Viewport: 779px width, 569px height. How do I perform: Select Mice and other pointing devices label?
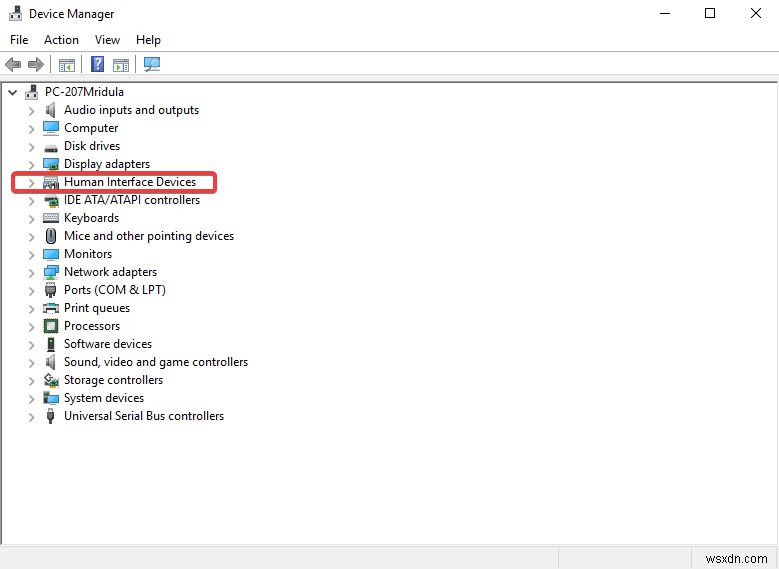pos(149,236)
